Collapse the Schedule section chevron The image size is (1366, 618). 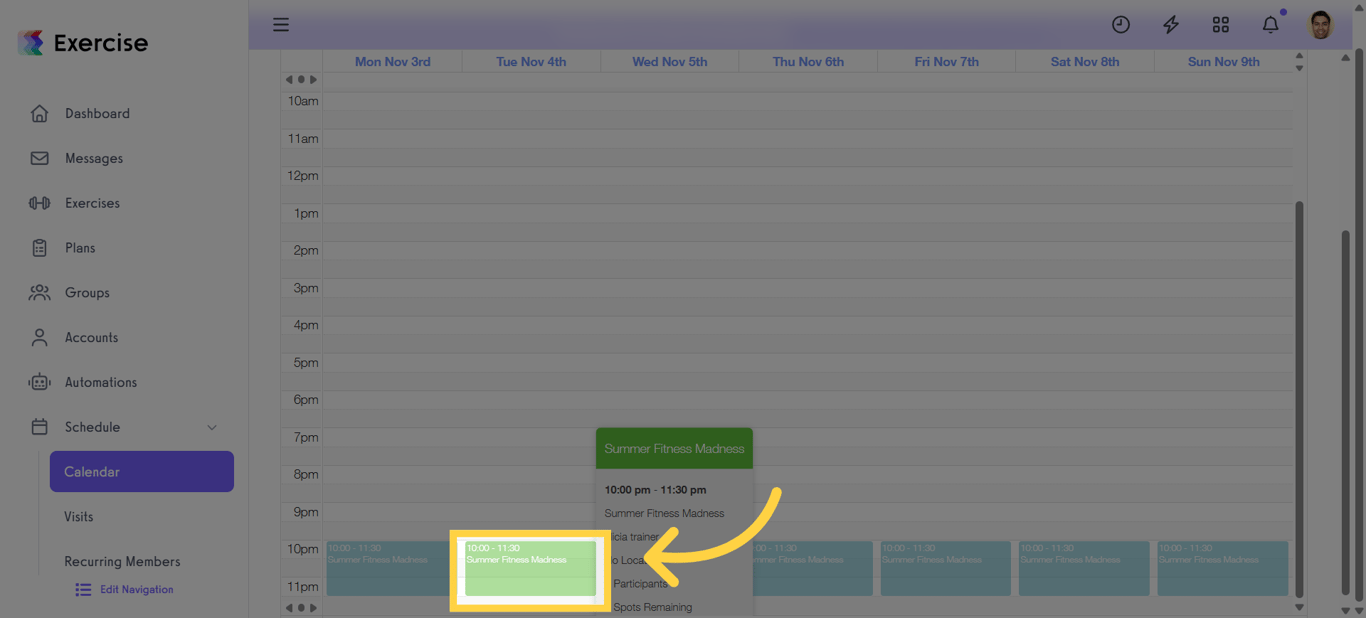pos(212,427)
